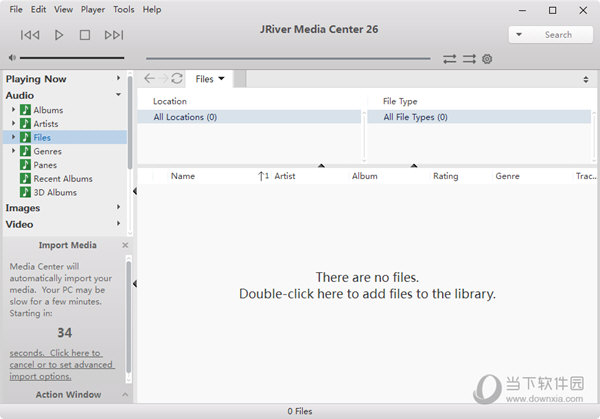The image size is (600, 419).
Task: Expand the Files tree node arrow
Action: (x=13, y=137)
